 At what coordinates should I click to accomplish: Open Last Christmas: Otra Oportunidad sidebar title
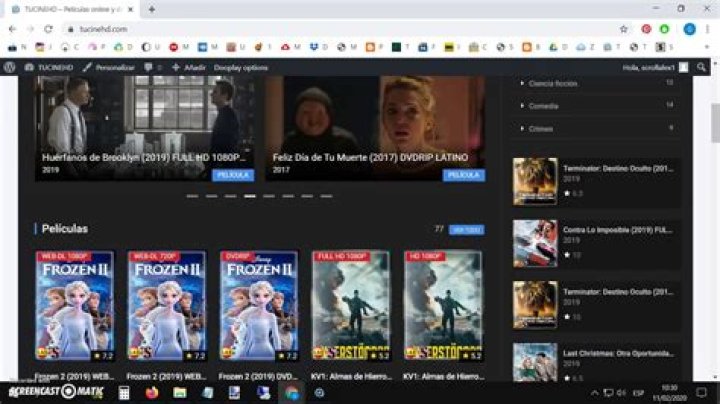(x=618, y=353)
